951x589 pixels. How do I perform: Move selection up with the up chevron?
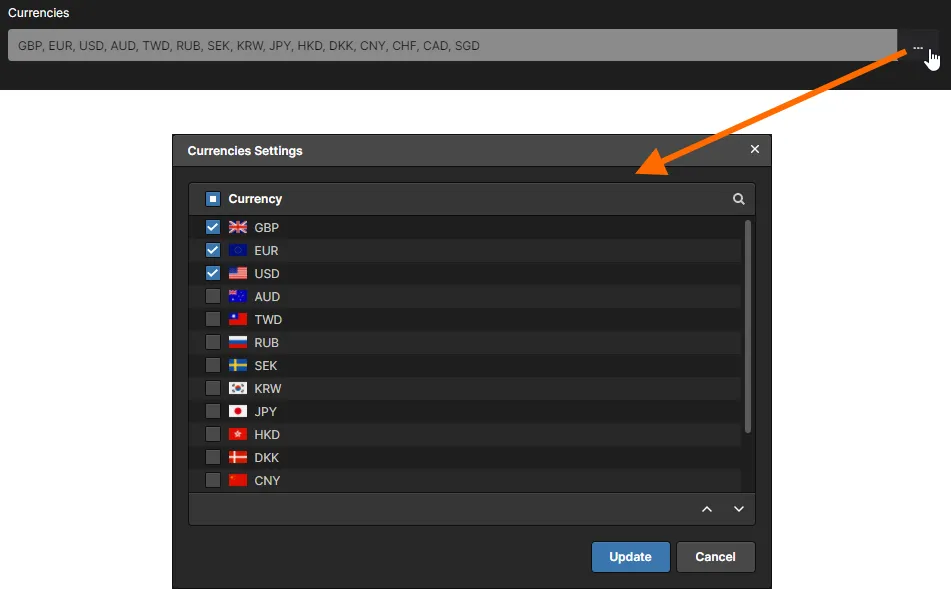tap(707, 510)
